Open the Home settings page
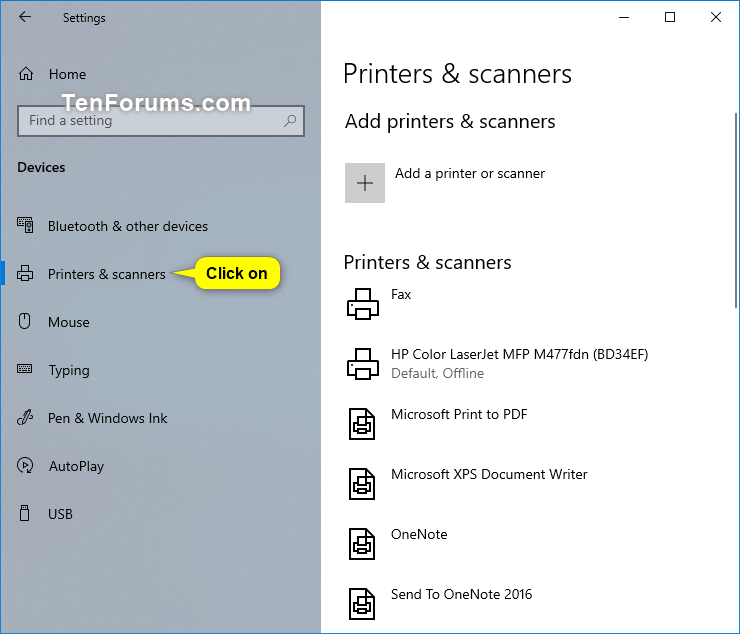This screenshot has width=740, height=634. (67, 74)
